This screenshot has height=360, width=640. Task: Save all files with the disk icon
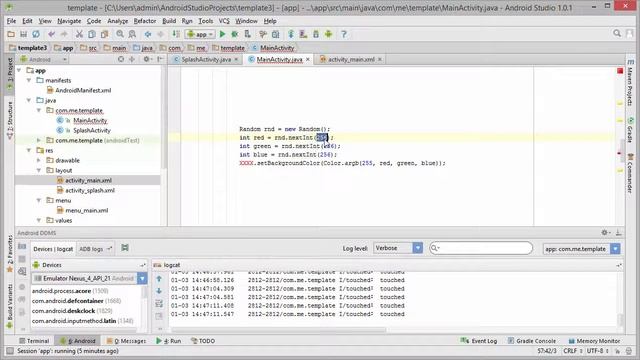23,34
